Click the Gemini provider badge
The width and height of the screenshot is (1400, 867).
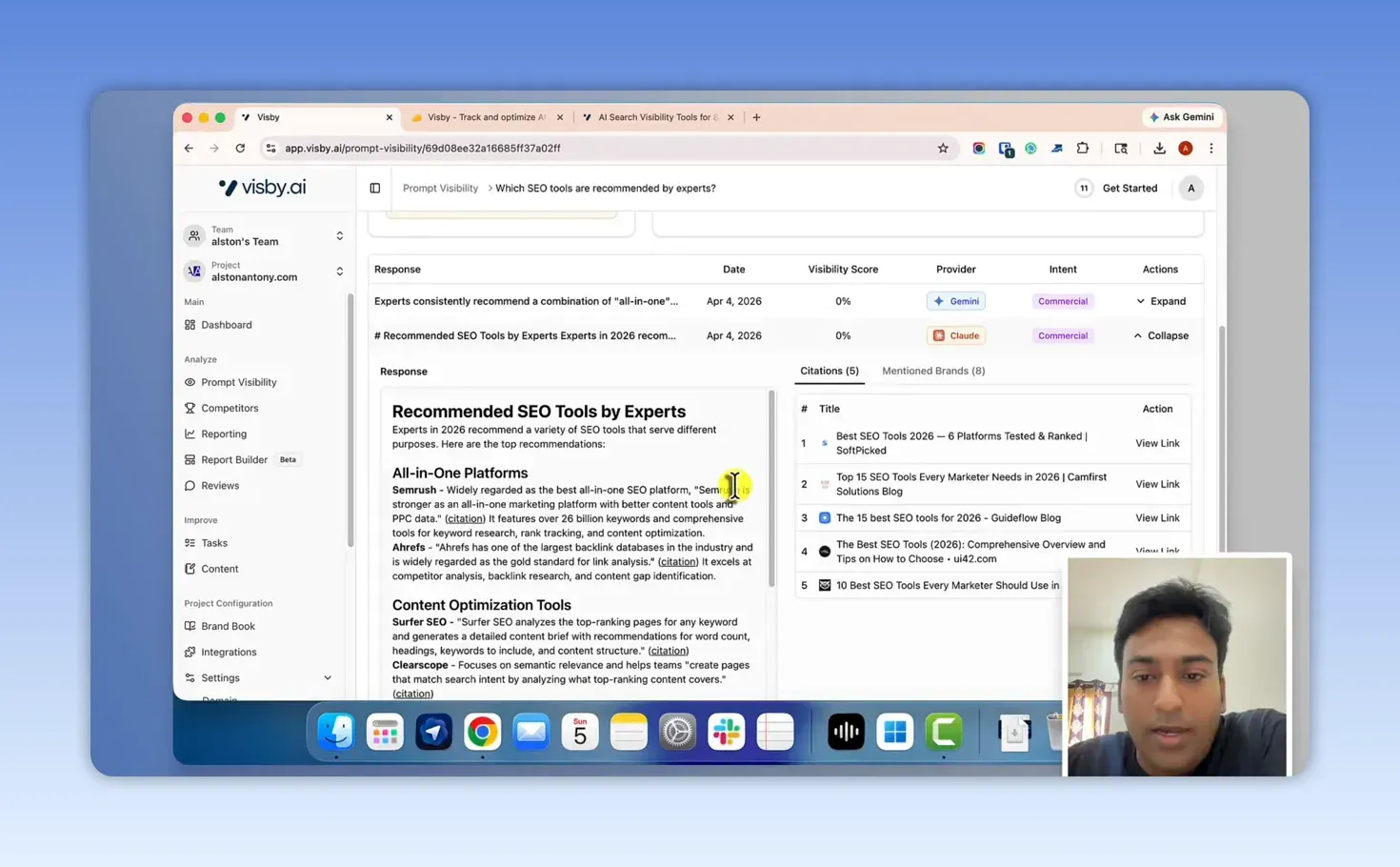tap(956, 301)
